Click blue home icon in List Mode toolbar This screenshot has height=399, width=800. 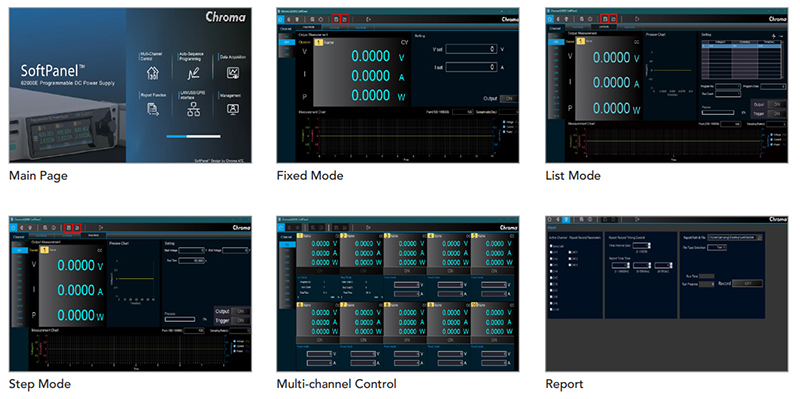(549, 19)
